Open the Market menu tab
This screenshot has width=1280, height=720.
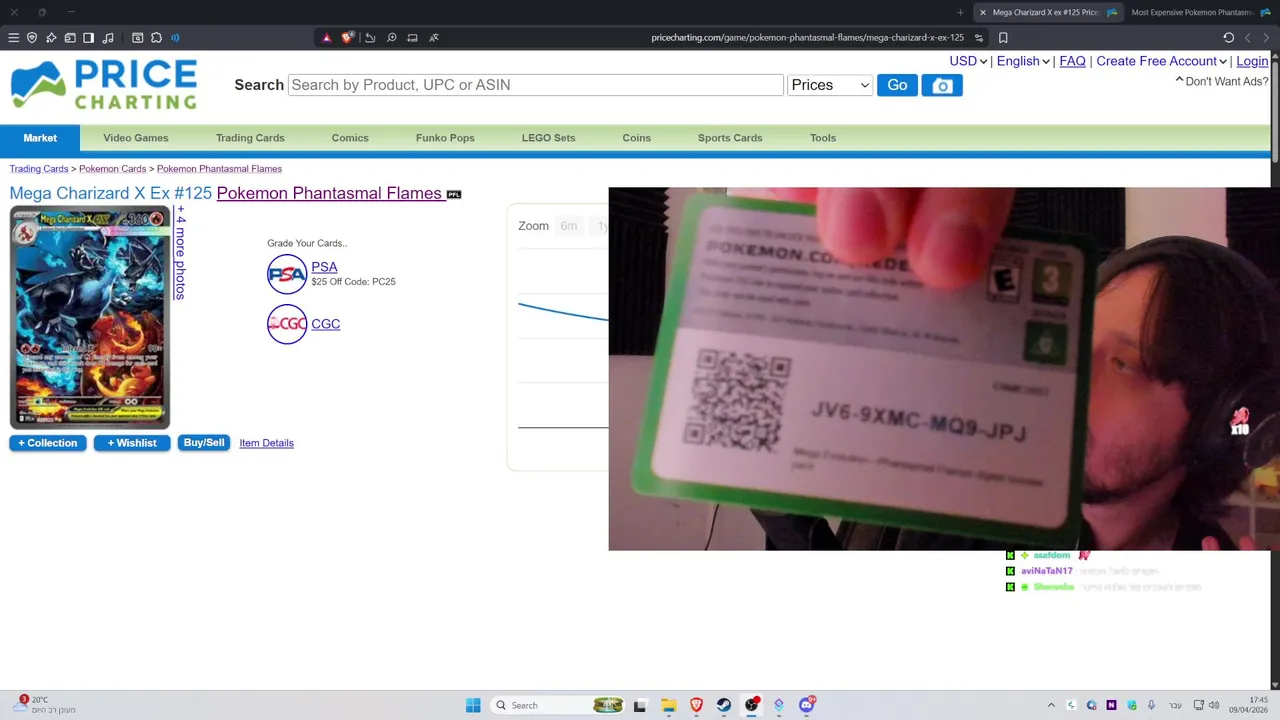click(40, 138)
